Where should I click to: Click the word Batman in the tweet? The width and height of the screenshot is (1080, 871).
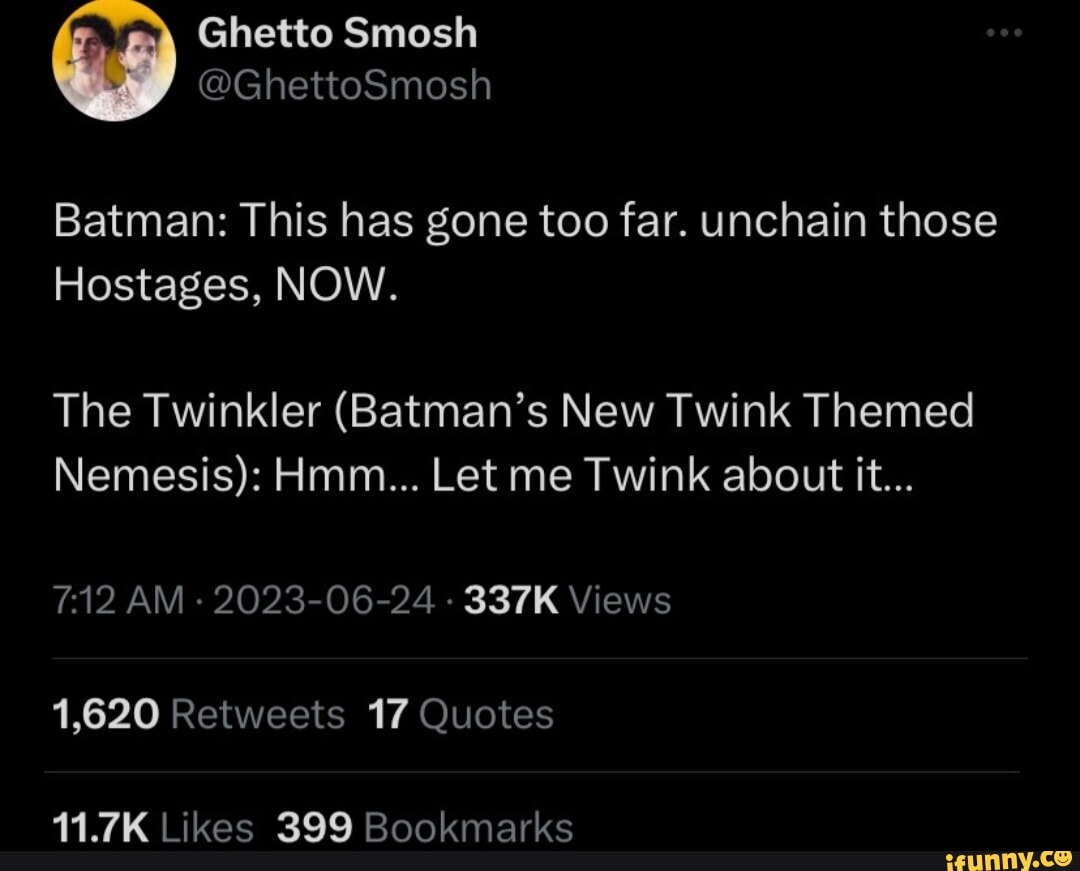pos(115,220)
